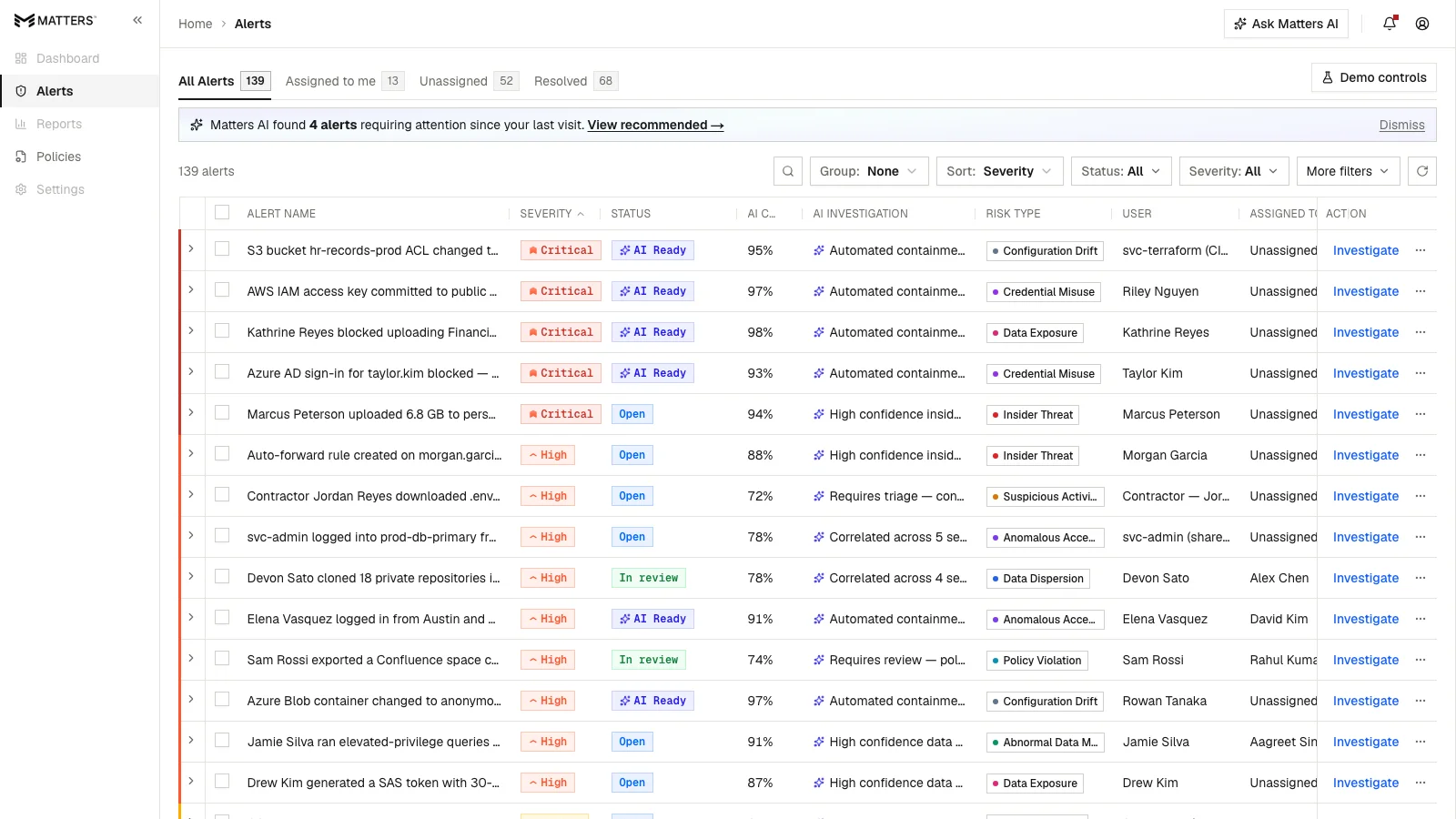The height and width of the screenshot is (819, 1456).
Task: Open row menu for Elena Vasquez alert
Action: (1421, 619)
